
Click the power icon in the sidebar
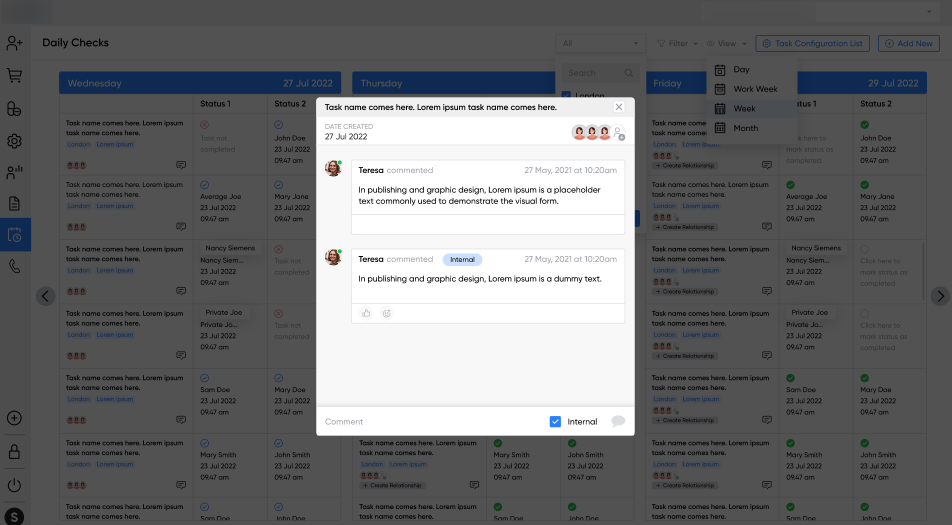(14, 485)
